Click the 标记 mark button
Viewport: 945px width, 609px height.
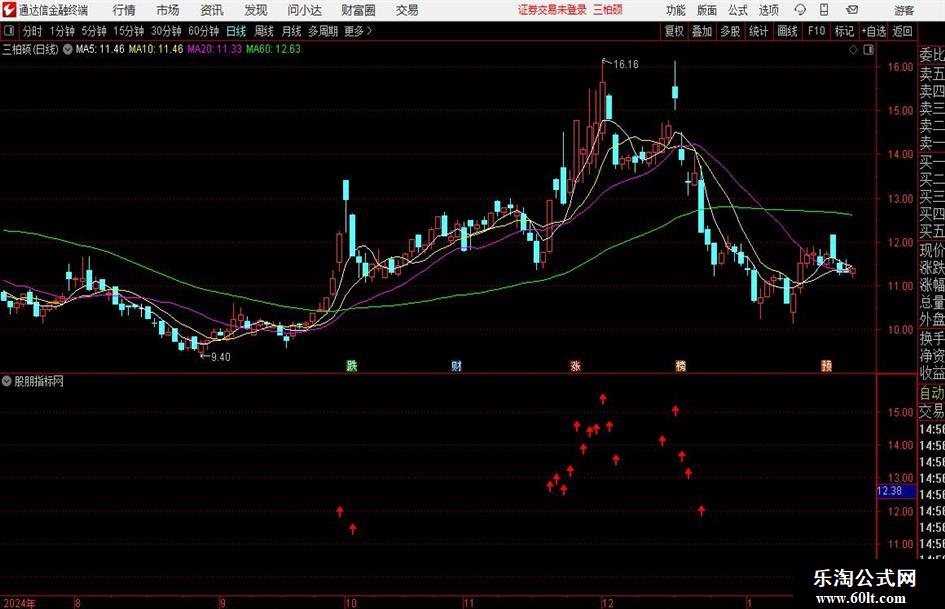[x=844, y=31]
